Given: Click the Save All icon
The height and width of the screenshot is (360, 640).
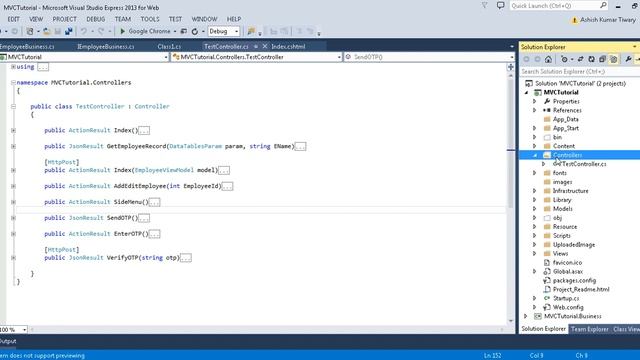Looking at the screenshot, I should [68, 31].
